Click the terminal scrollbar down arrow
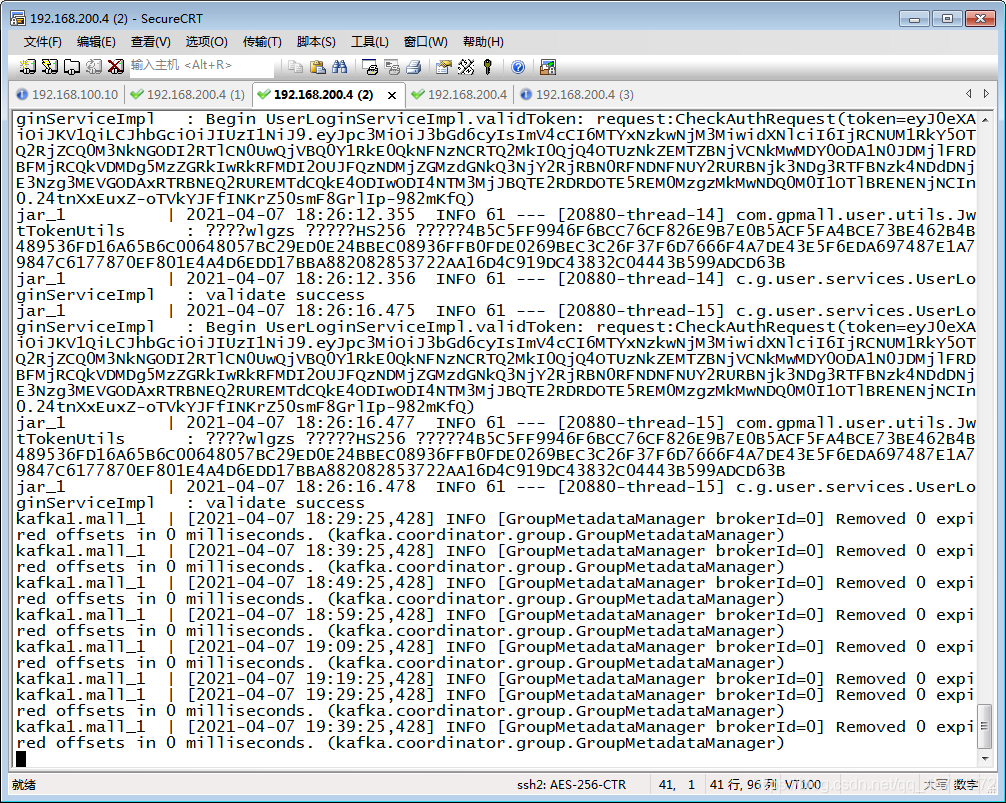The image size is (1006, 803). click(x=985, y=758)
